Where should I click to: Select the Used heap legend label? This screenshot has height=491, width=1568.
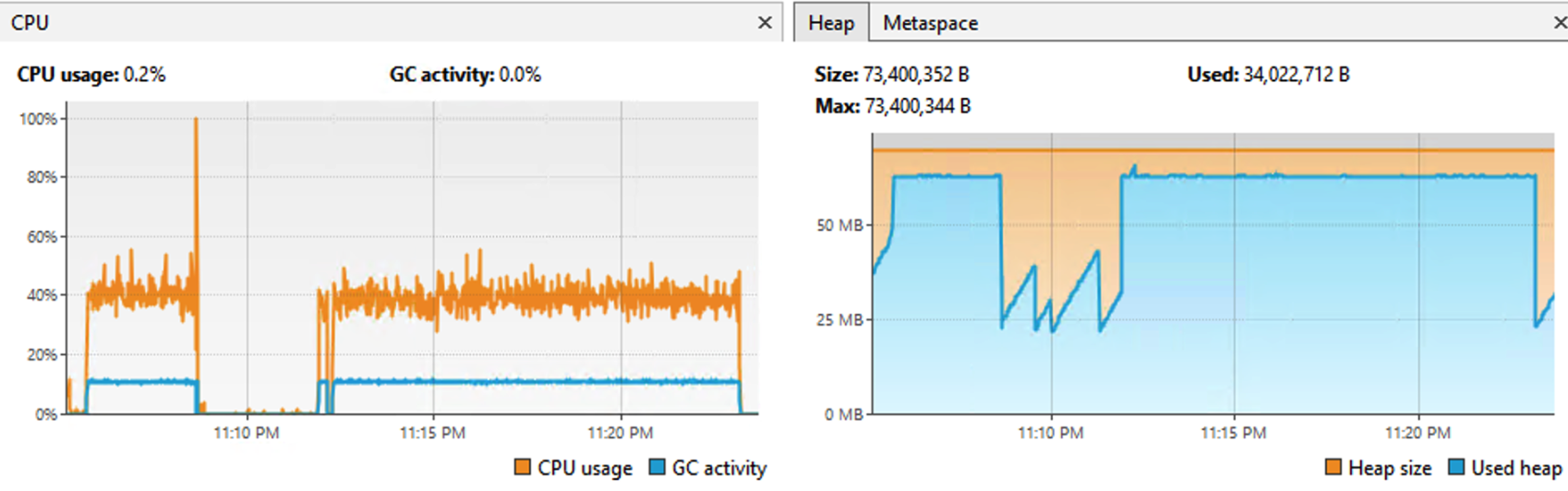tap(1516, 468)
